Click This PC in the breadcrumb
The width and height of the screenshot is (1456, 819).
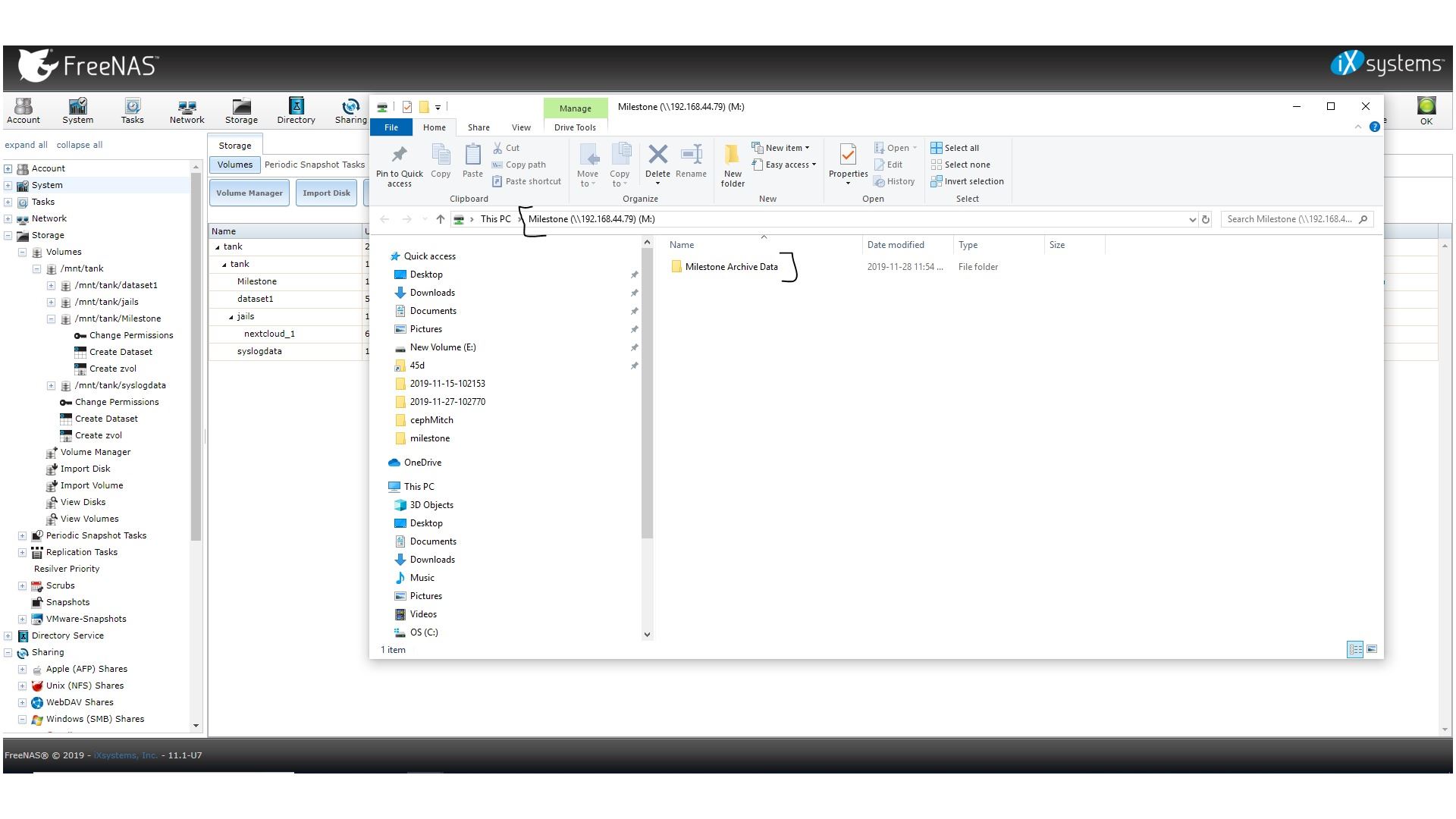click(x=495, y=219)
